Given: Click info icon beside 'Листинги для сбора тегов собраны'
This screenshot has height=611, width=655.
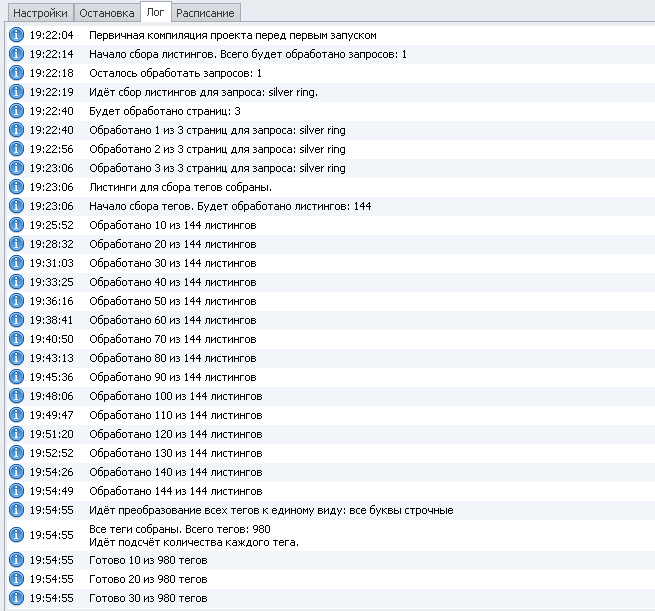Looking at the screenshot, I should pos(16,187).
